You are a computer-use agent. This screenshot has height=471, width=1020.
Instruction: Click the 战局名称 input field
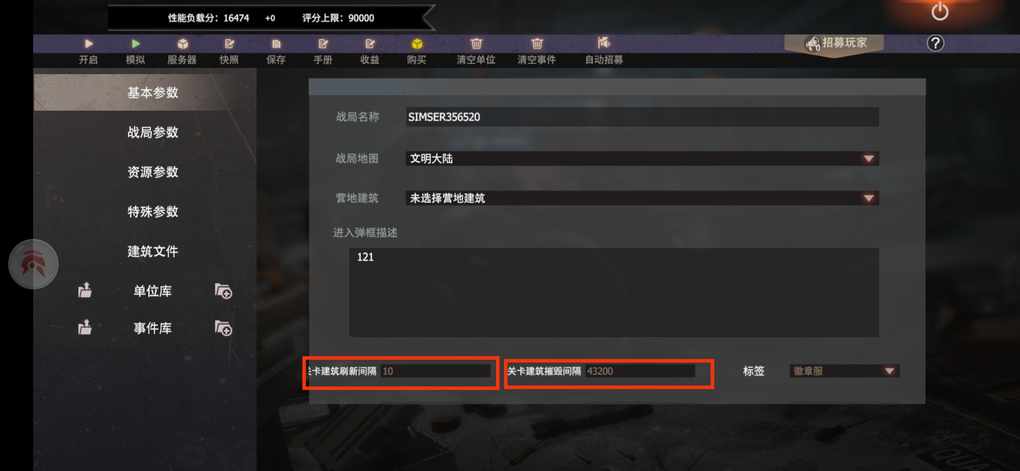(x=642, y=117)
